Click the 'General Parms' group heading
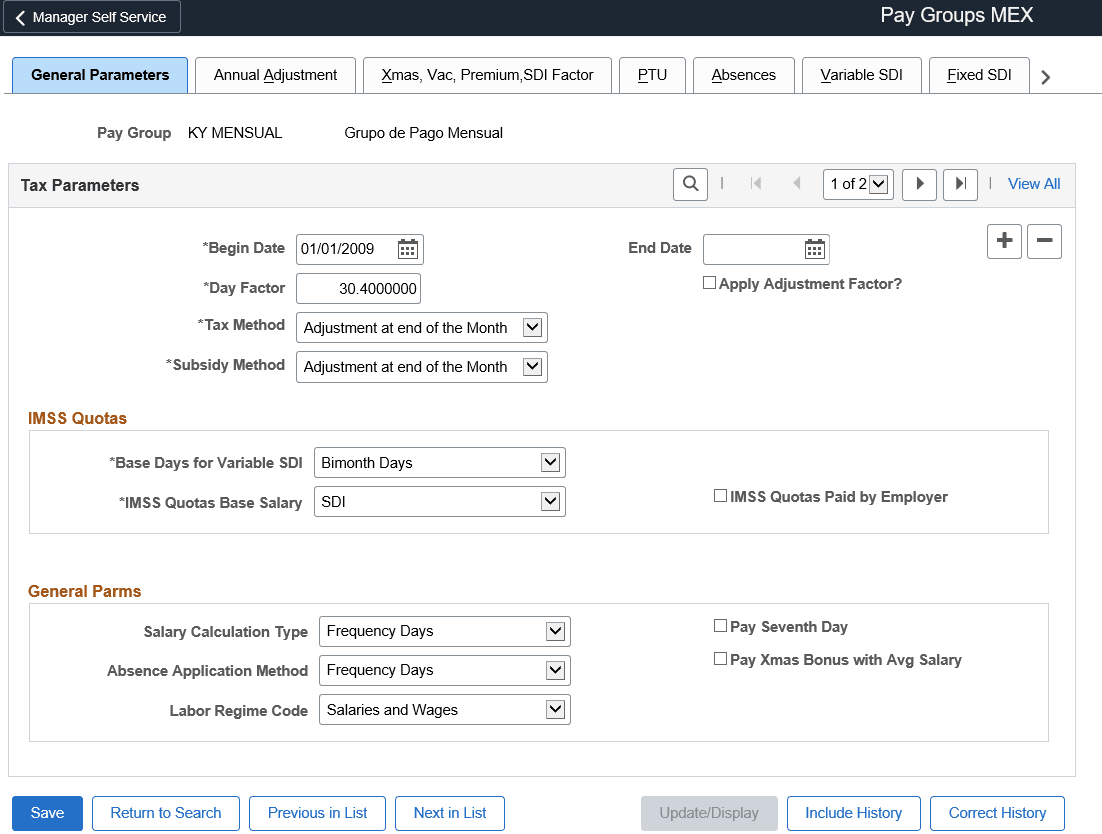This screenshot has height=834, width=1102. coord(84,591)
